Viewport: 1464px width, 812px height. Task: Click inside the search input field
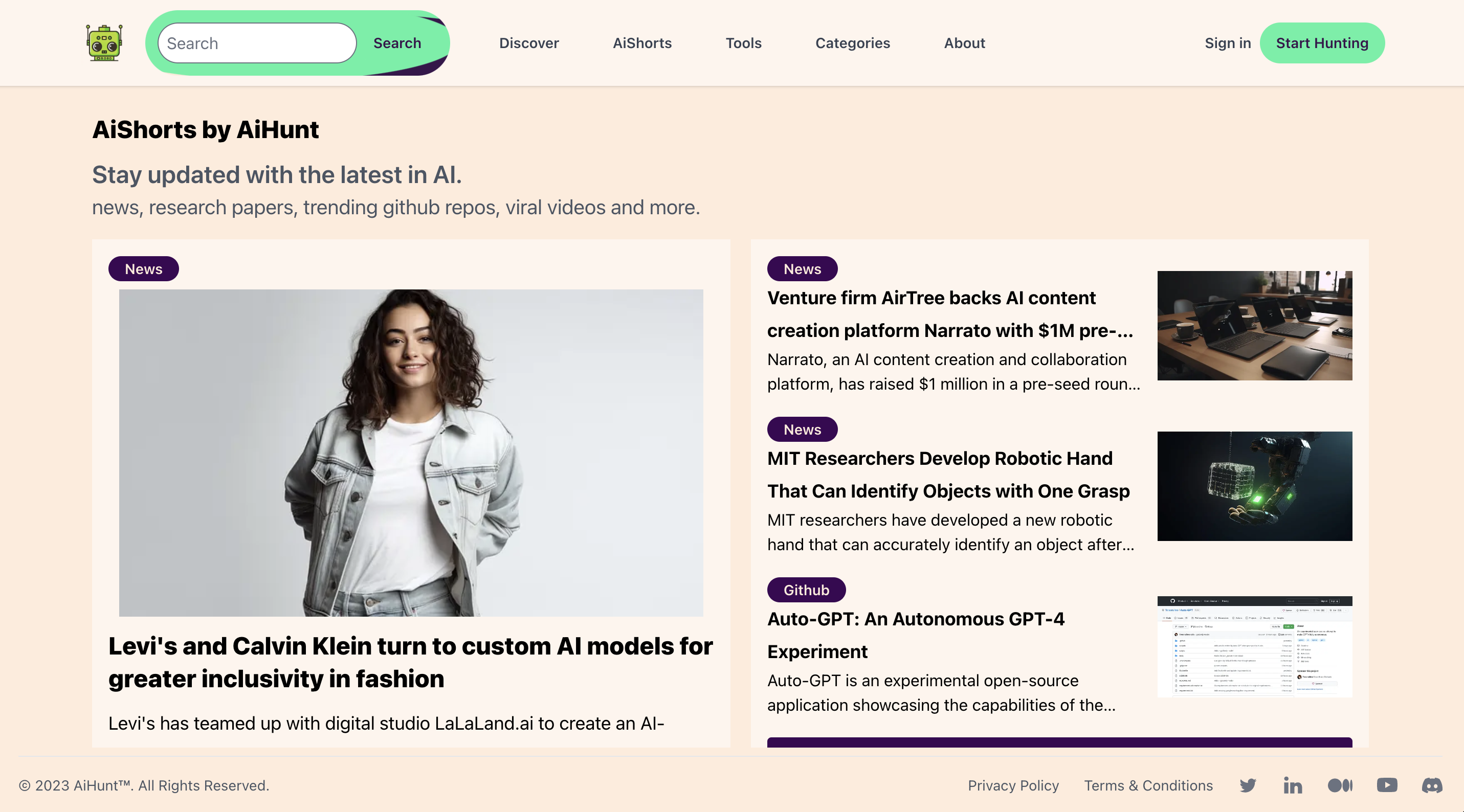click(x=255, y=42)
